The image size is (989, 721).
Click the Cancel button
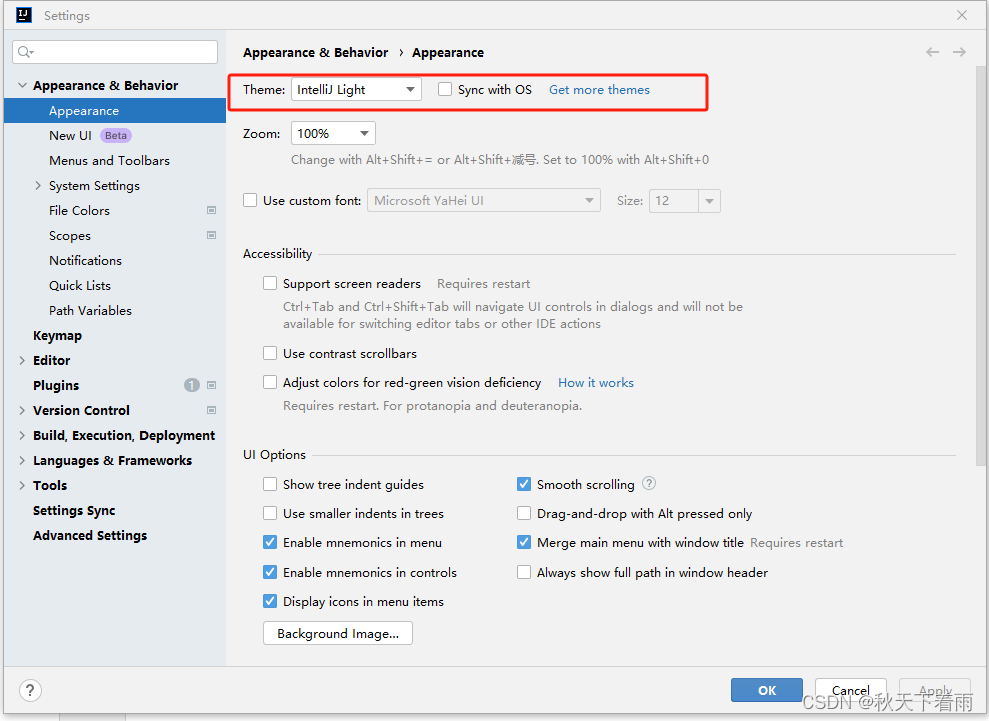(x=851, y=690)
